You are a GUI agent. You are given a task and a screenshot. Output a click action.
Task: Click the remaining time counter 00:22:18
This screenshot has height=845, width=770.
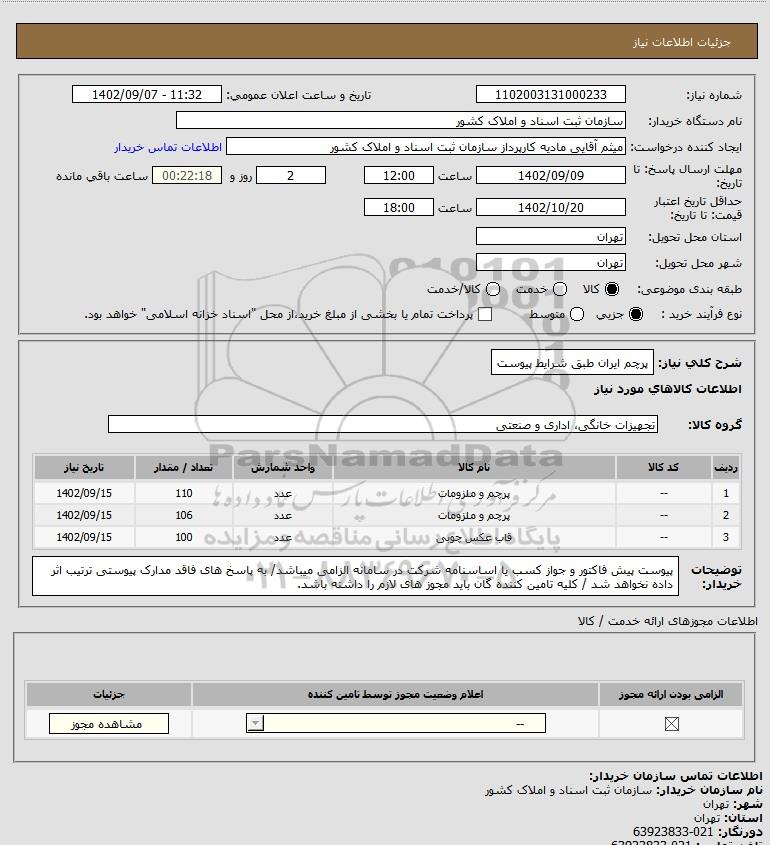pyautogui.click(x=187, y=176)
